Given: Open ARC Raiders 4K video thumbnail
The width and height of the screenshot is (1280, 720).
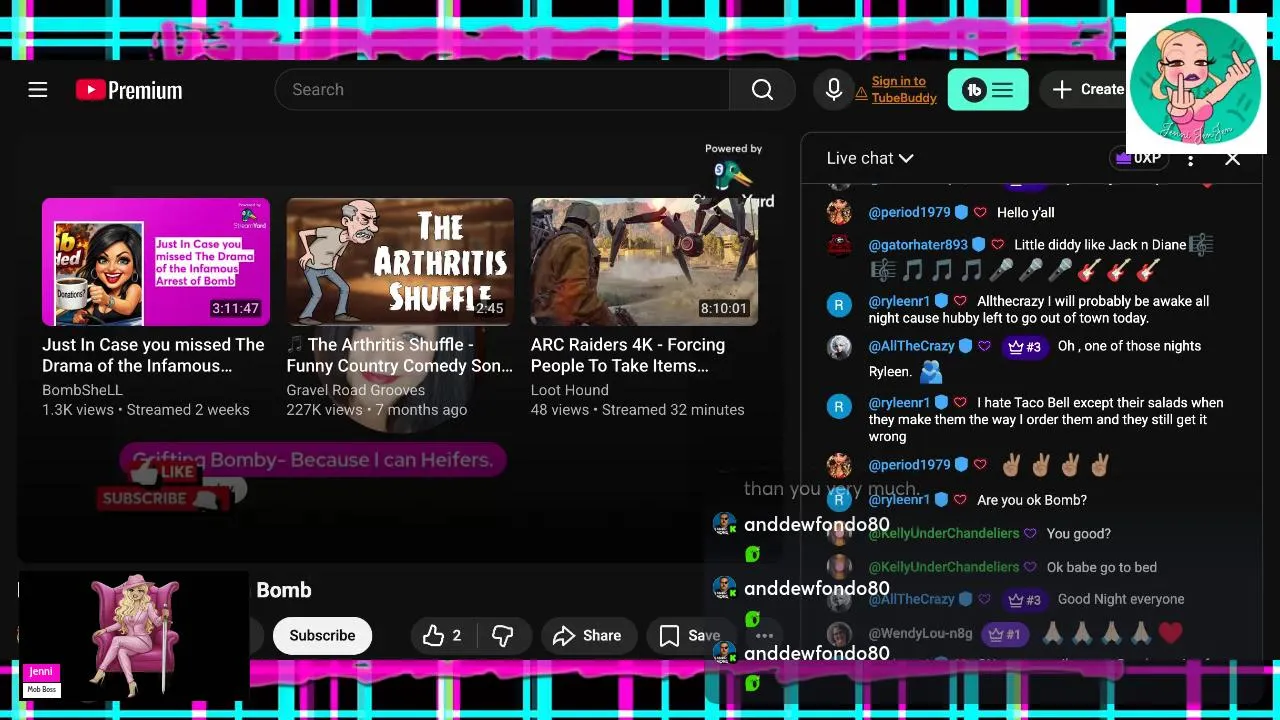Looking at the screenshot, I should point(644,262).
